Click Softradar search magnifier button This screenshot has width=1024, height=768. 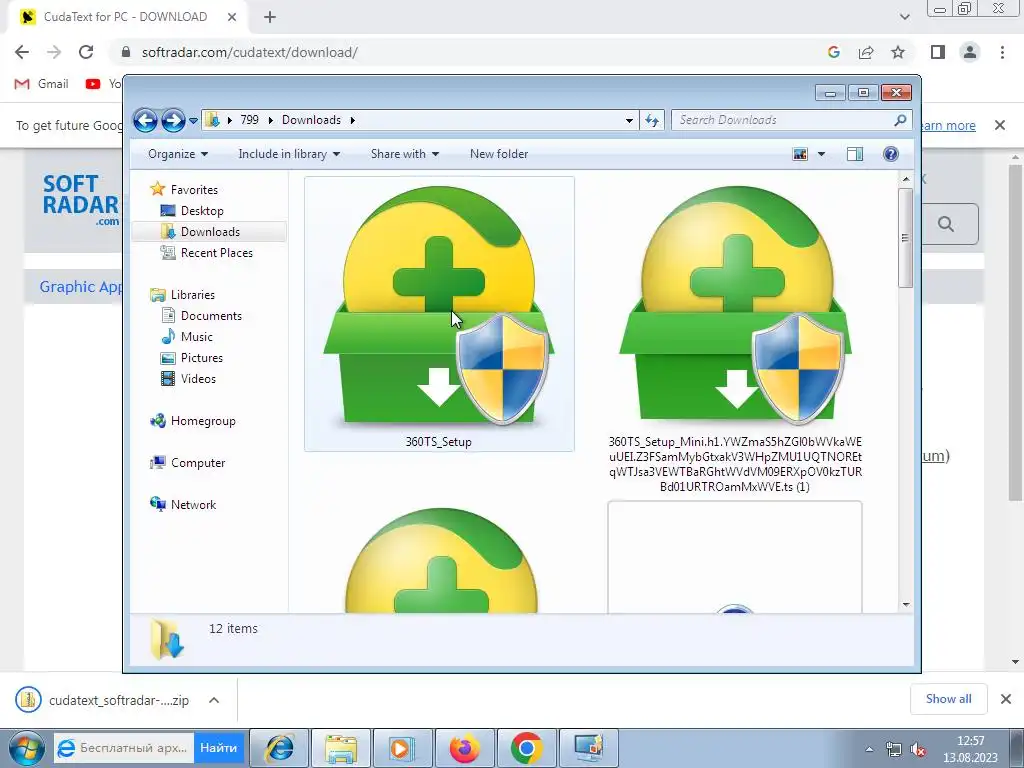pyautogui.click(x=946, y=224)
